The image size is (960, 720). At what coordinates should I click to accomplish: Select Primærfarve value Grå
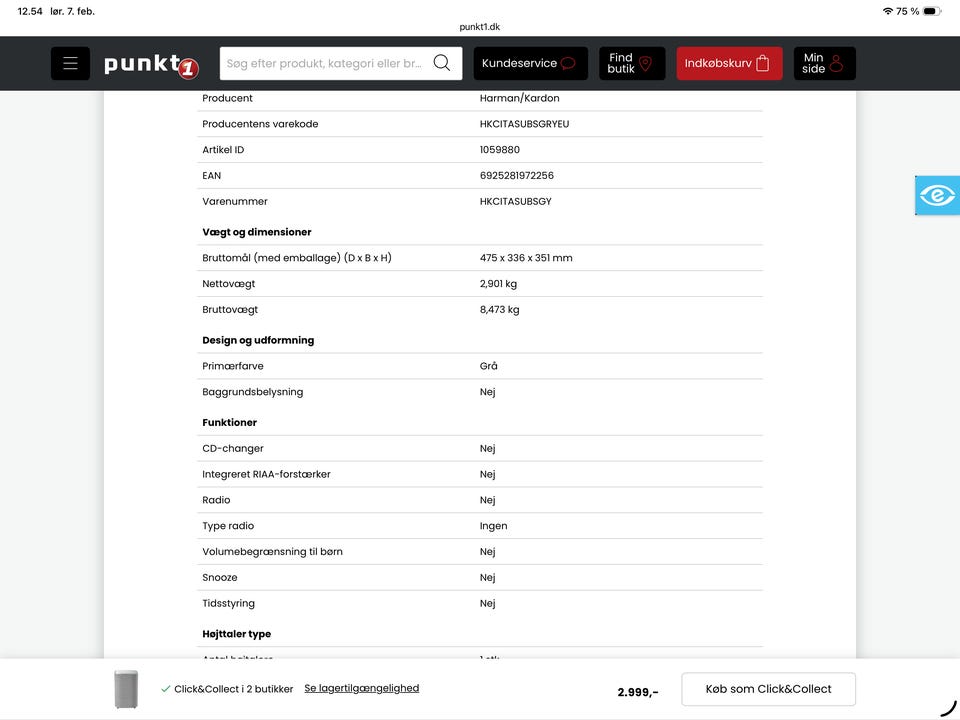[489, 366]
